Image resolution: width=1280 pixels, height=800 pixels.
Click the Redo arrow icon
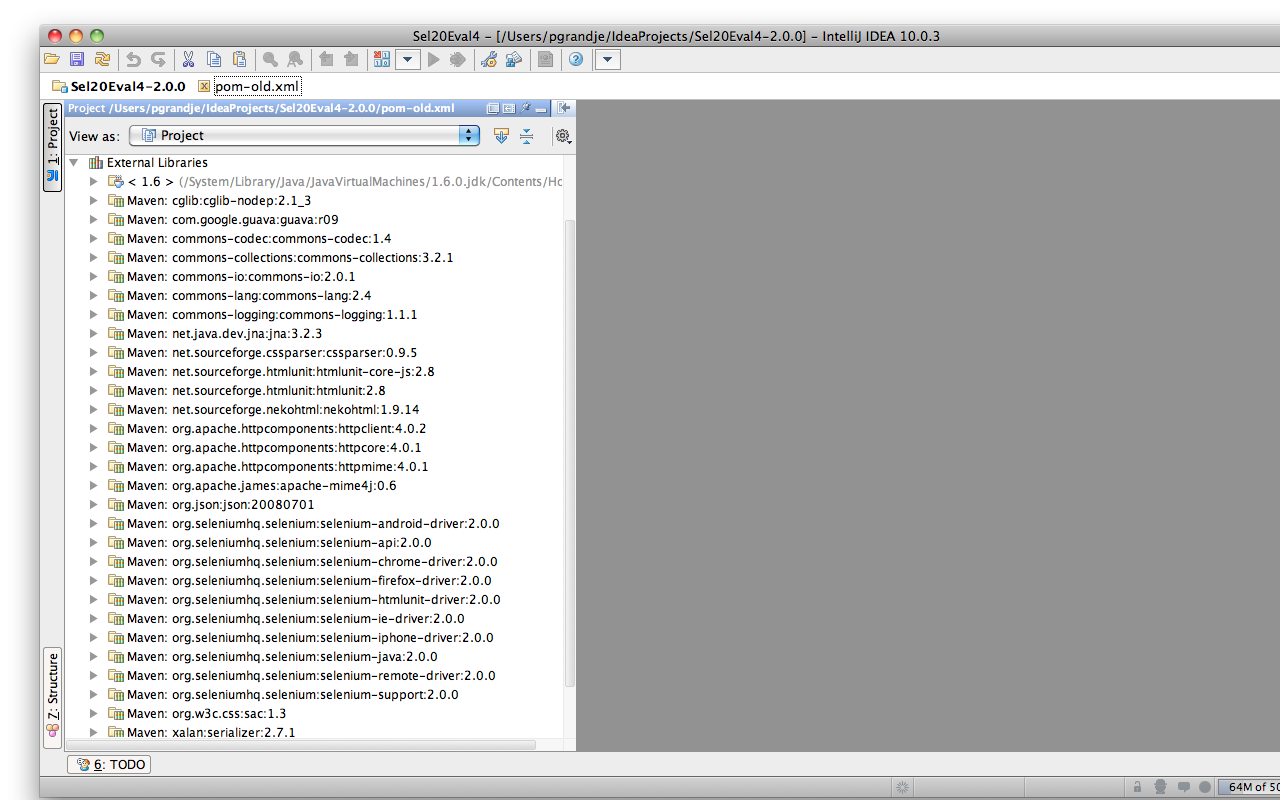coord(157,60)
